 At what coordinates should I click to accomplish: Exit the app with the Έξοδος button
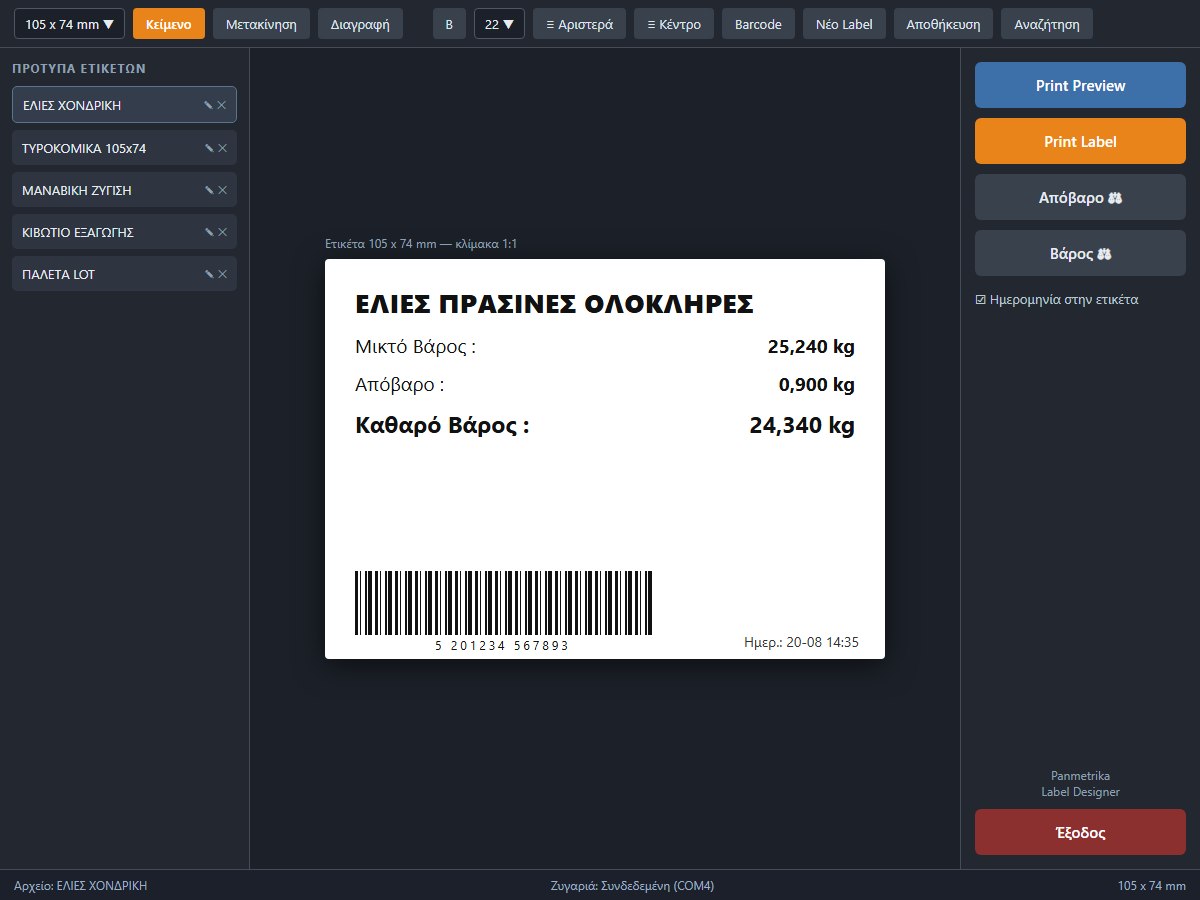(1080, 832)
